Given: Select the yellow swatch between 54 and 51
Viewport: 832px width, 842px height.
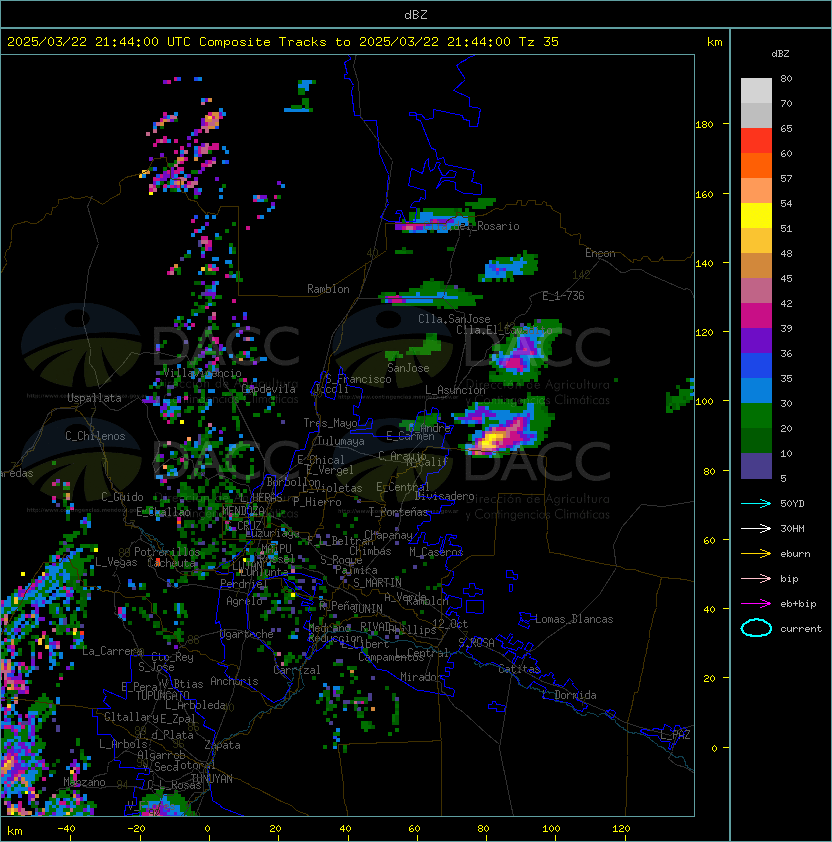Looking at the screenshot, I should click(x=756, y=215).
